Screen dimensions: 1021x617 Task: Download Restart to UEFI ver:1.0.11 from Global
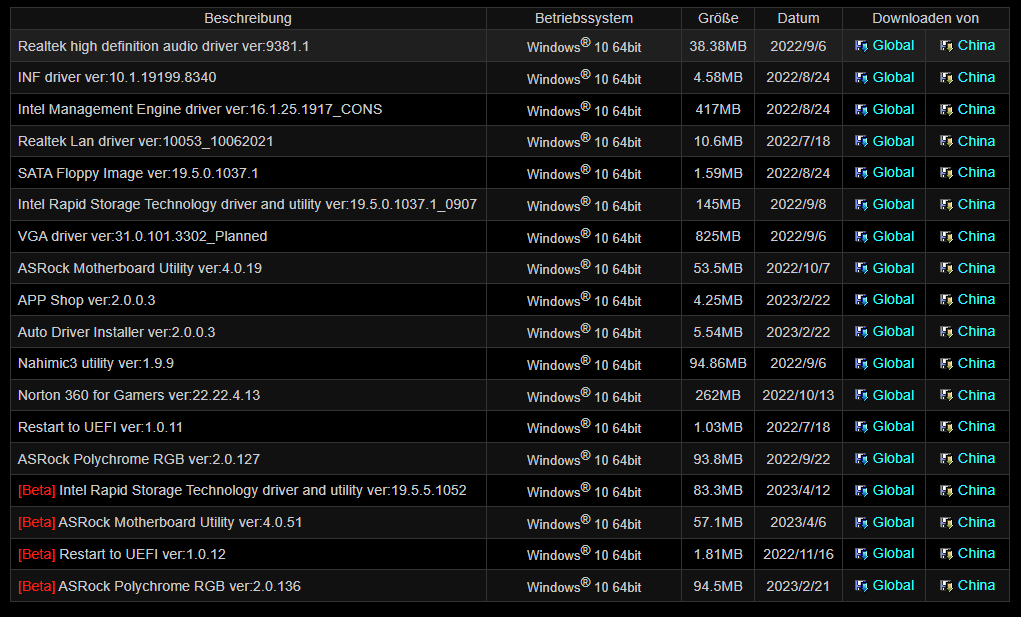click(893, 426)
